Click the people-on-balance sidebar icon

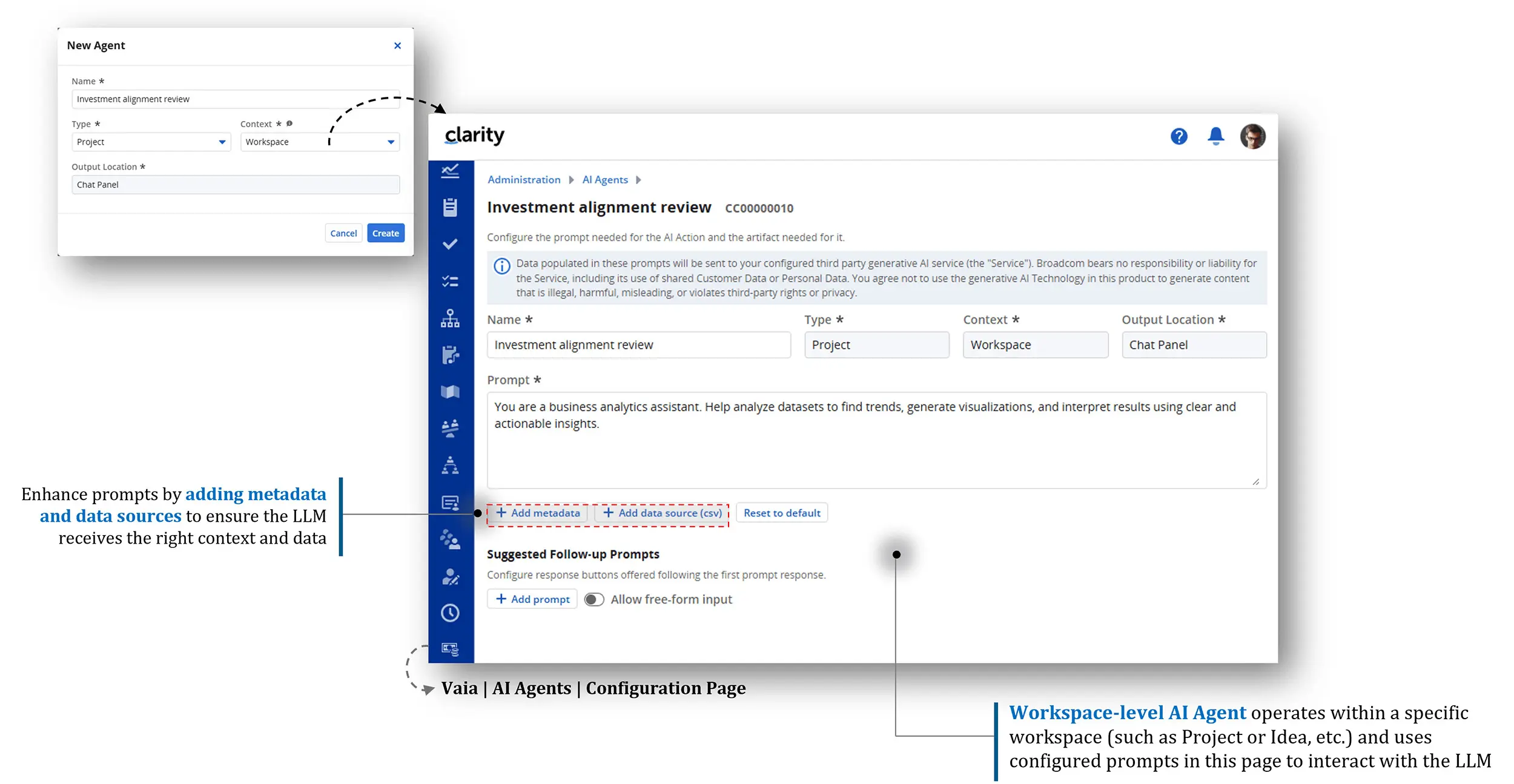450,429
